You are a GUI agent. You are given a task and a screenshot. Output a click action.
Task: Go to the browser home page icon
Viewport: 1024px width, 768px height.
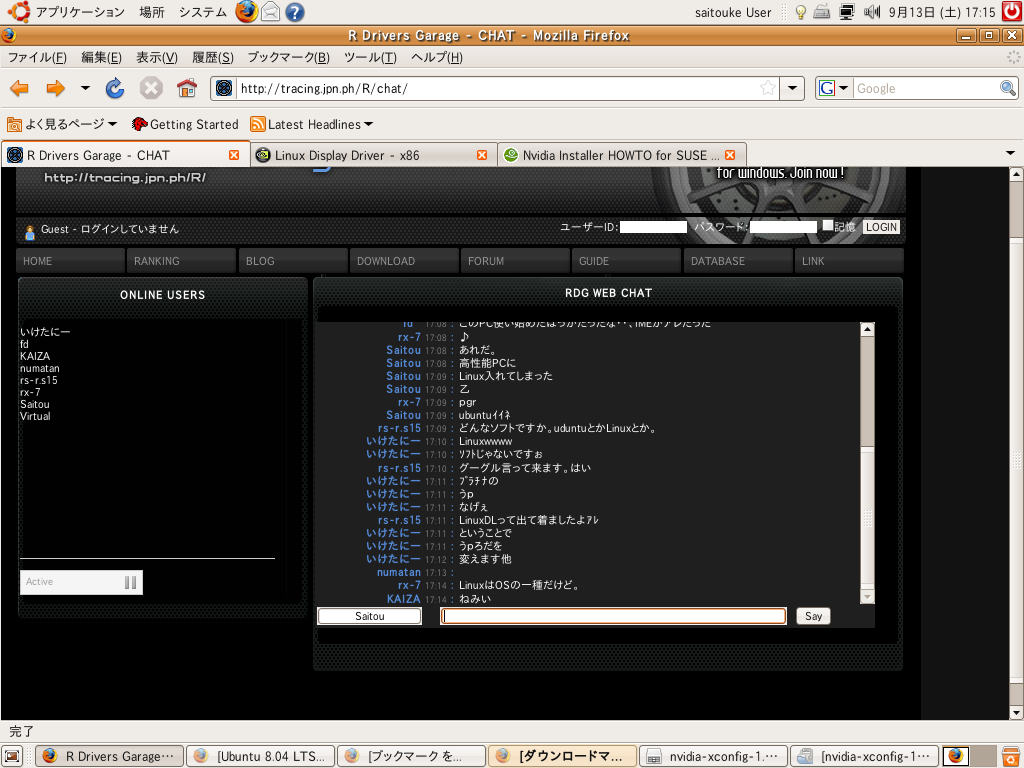(187, 88)
